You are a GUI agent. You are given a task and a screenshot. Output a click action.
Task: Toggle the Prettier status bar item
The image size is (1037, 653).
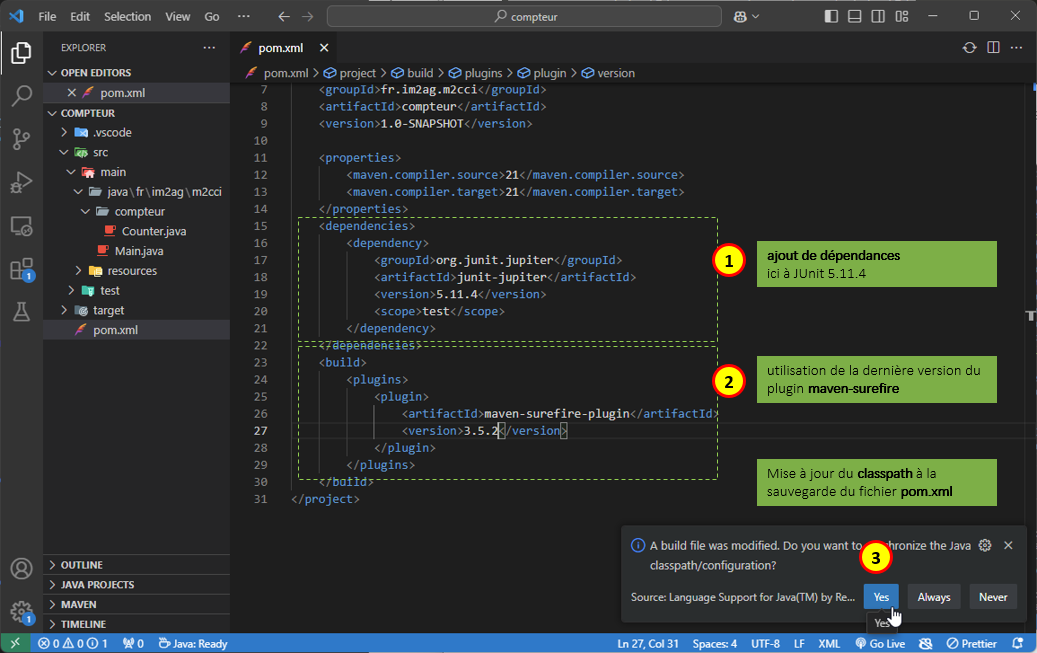tap(973, 643)
